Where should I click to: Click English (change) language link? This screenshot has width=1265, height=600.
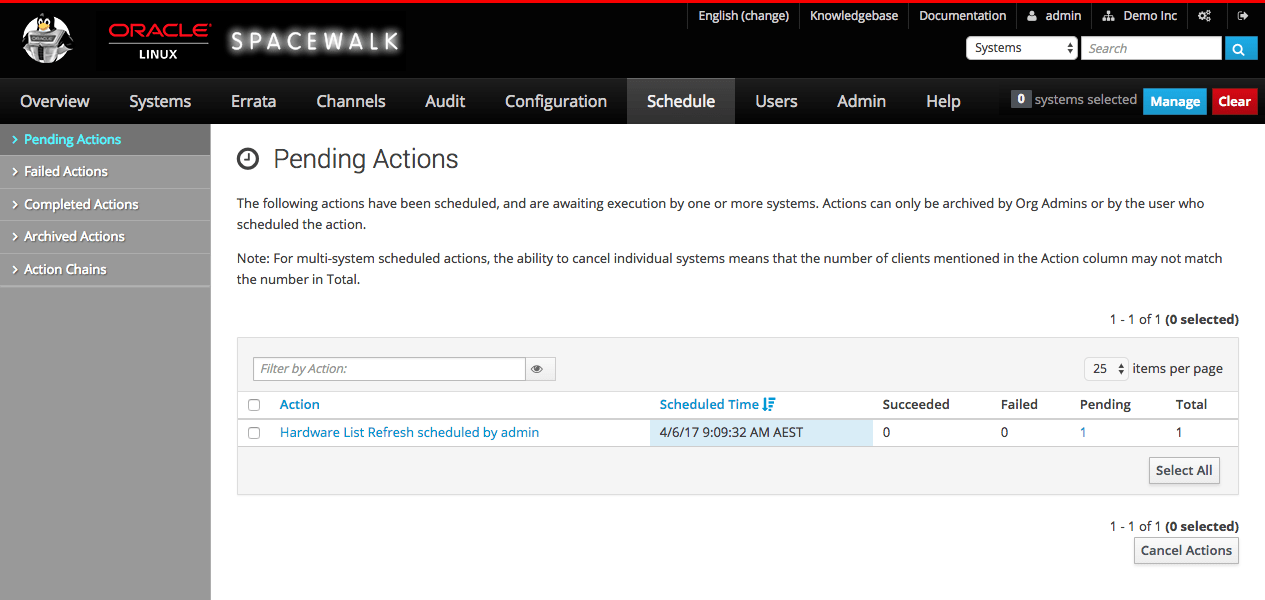(x=743, y=16)
